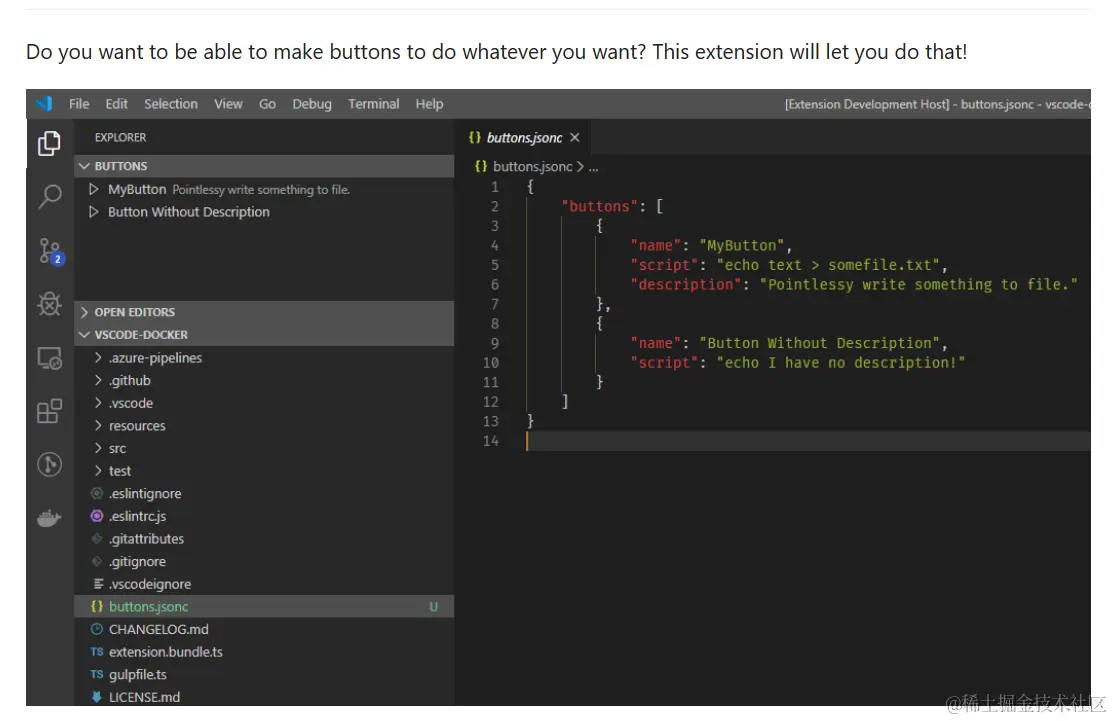Screen dimensions: 1113x721
Task: Open the Extensions view icon
Action: pos(49,411)
